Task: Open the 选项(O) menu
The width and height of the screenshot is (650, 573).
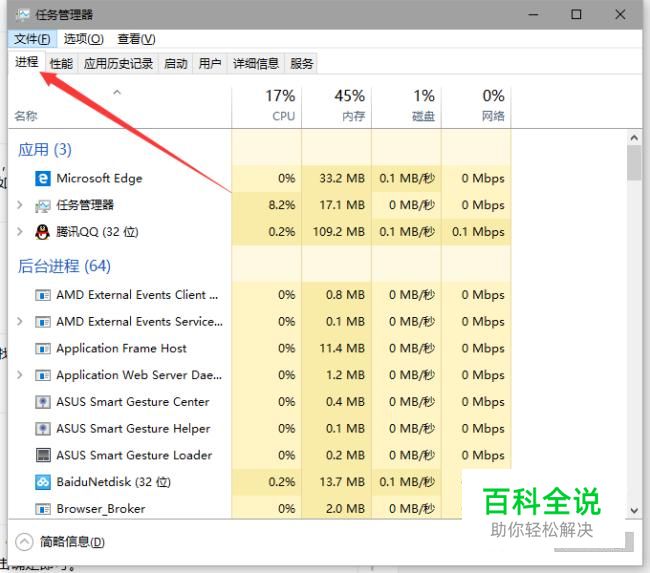Action: (83, 39)
